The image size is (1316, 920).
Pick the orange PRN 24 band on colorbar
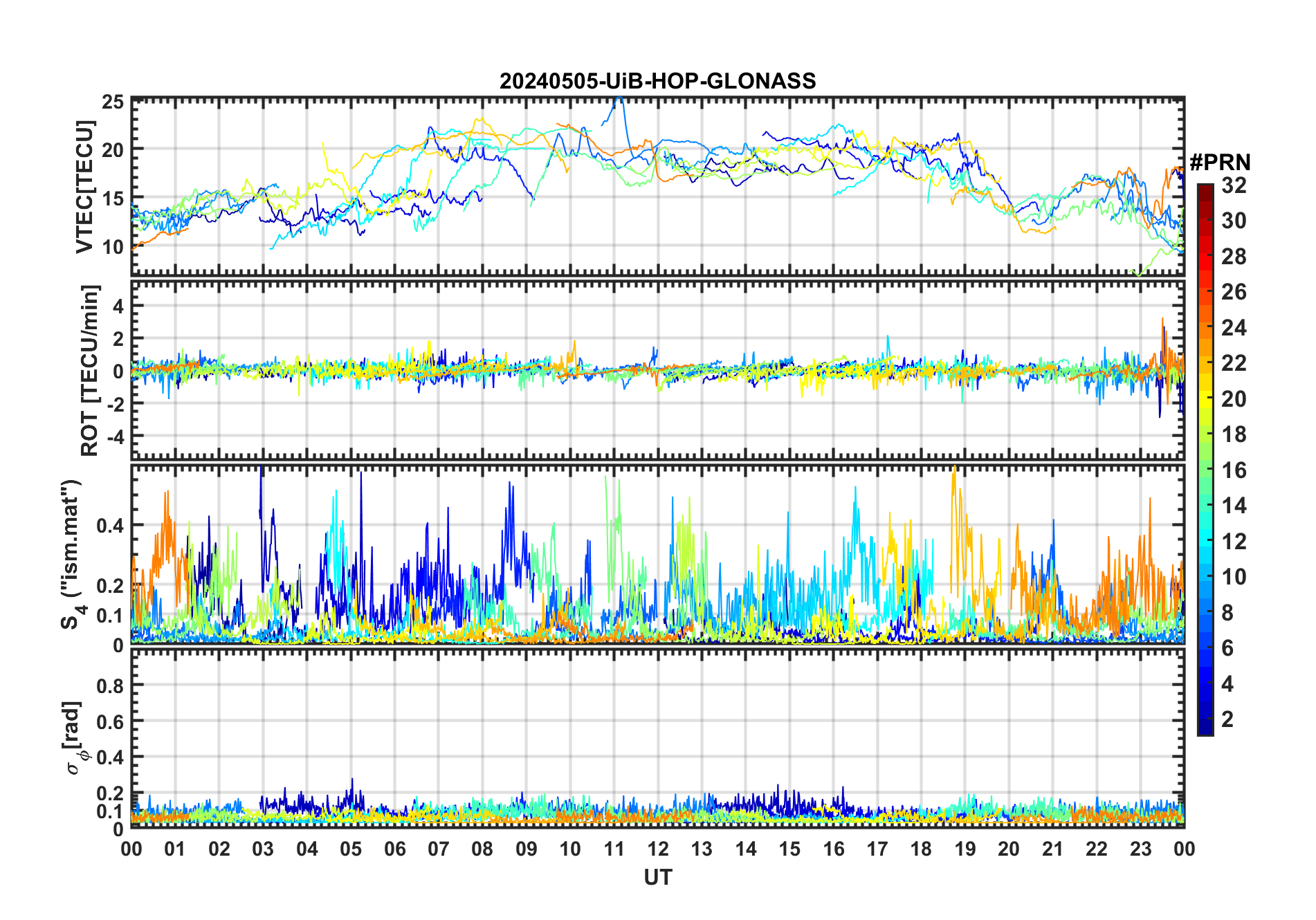[x=1205, y=327]
